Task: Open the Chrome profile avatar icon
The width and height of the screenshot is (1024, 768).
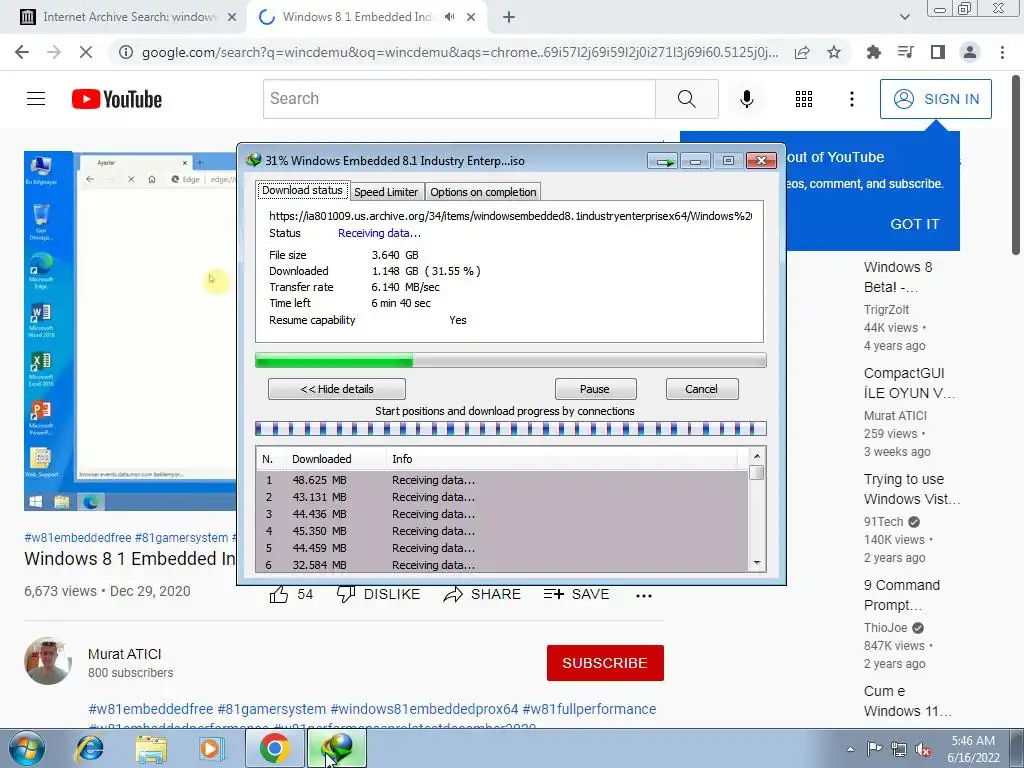Action: coord(970,52)
